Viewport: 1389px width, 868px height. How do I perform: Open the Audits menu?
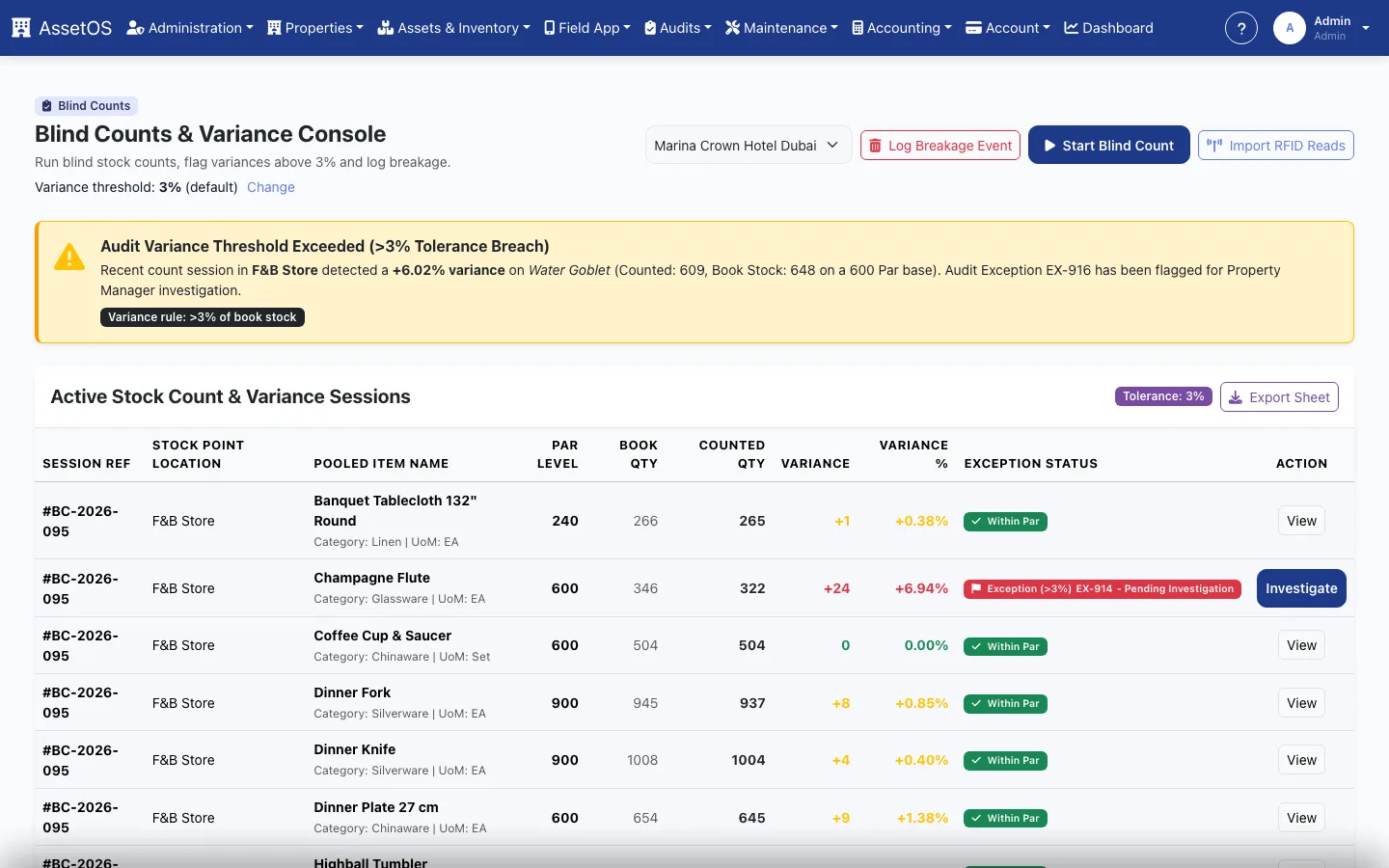678,28
